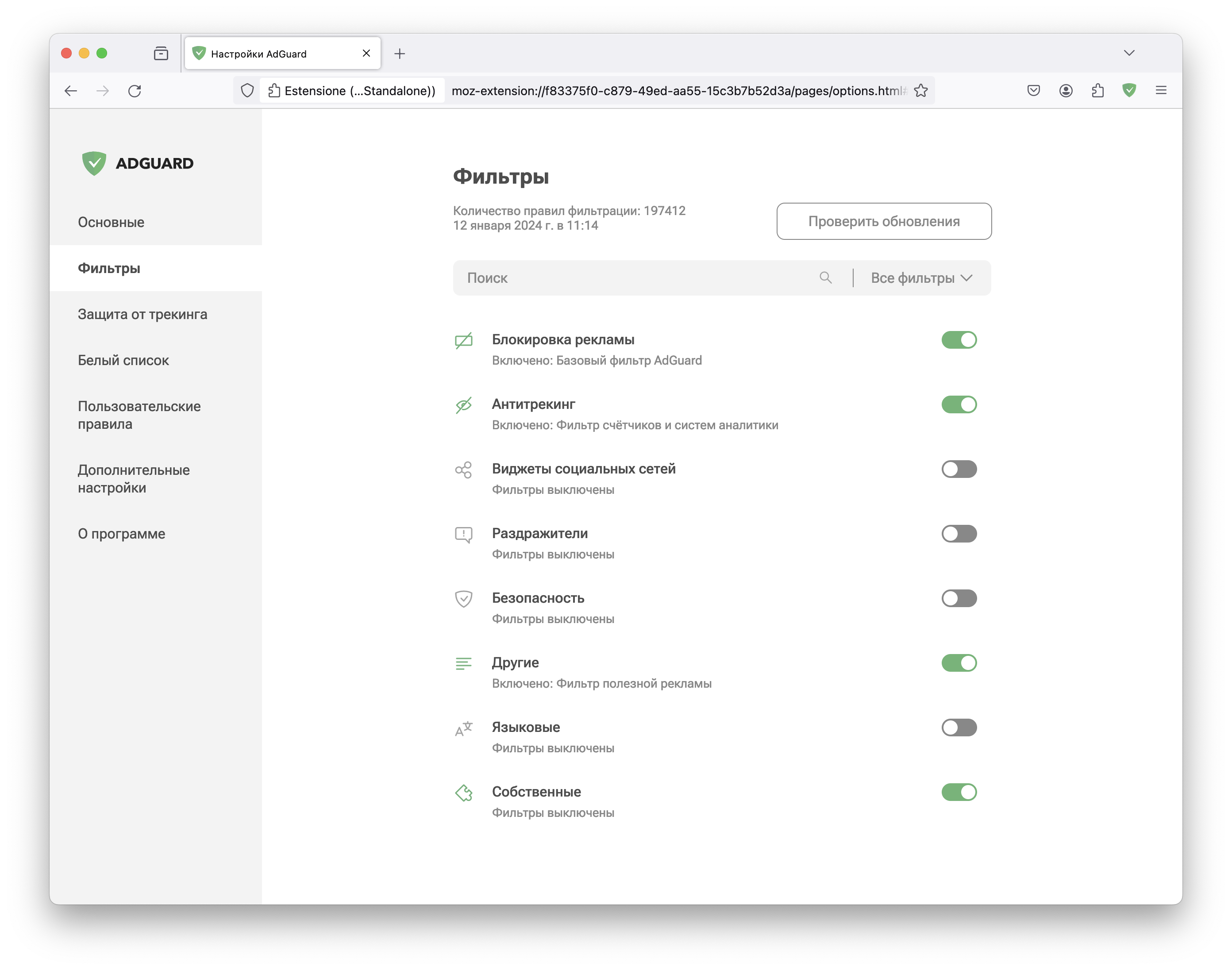Click the AdGuard shield icon in toolbar
1232x970 pixels.
[x=1128, y=90]
